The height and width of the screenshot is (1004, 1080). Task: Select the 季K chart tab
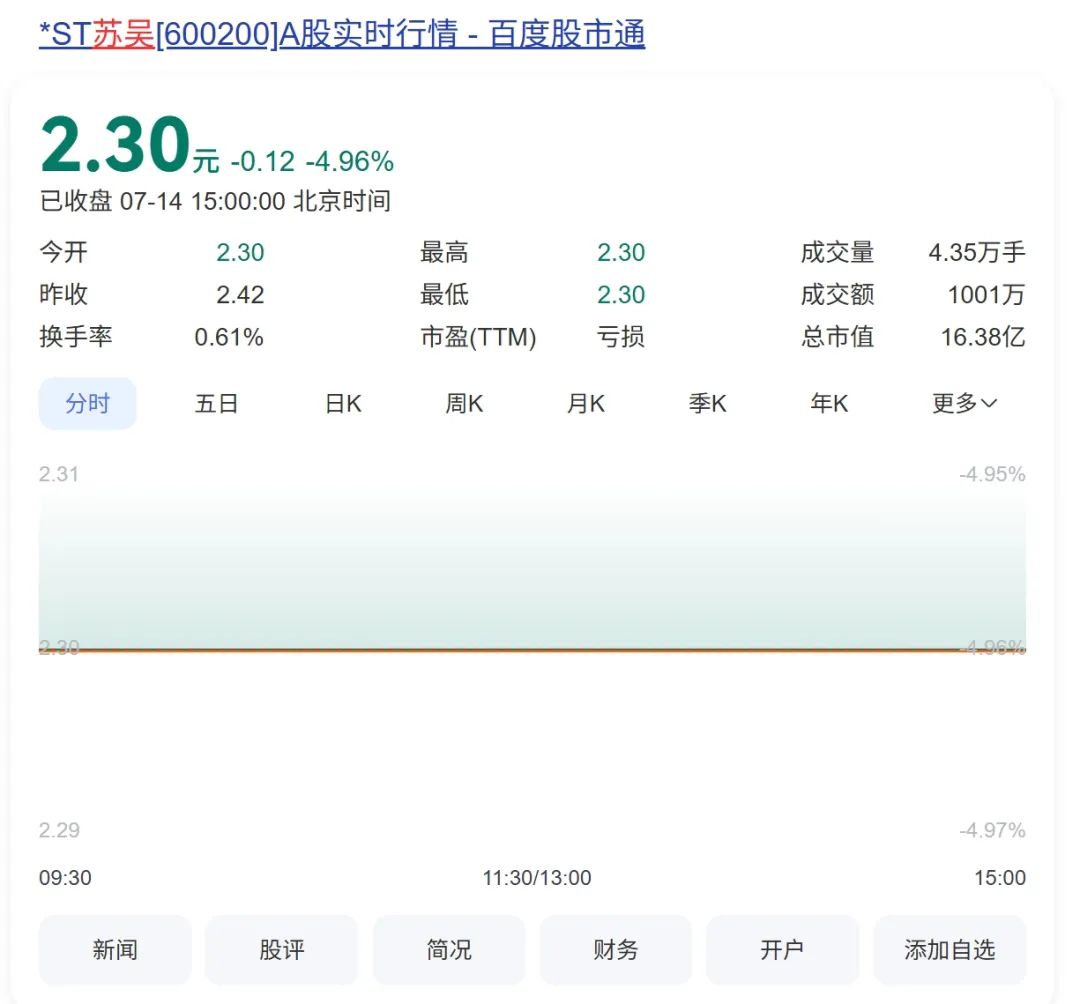tap(707, 404)
